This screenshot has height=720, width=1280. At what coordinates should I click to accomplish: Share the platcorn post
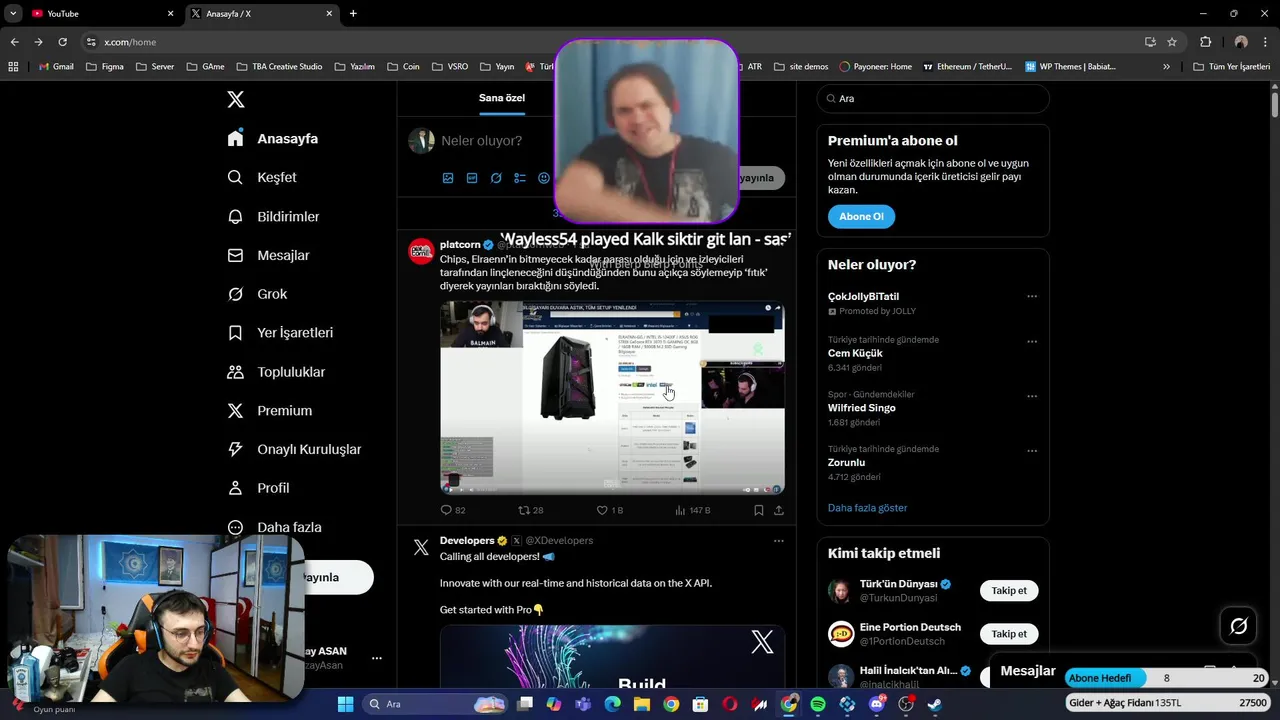click(778, 510)
